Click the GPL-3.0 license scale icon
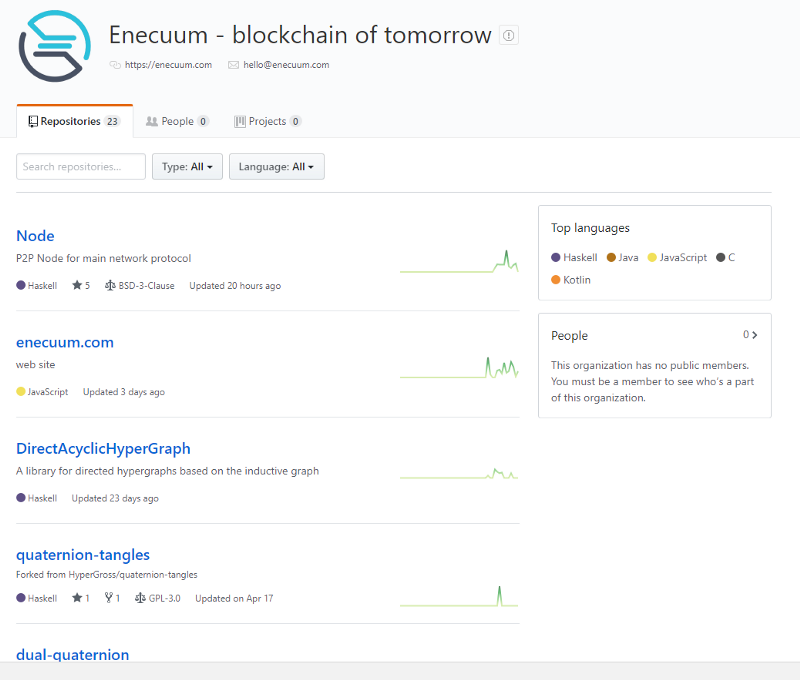Image resolution: width=800 pixels, height=680 pixels. tap(140, 597)
